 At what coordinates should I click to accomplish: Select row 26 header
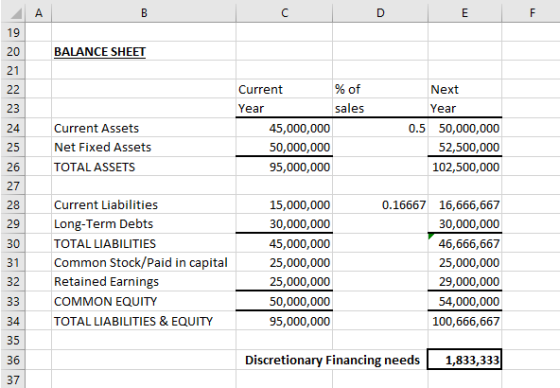(x=13, y=166)
